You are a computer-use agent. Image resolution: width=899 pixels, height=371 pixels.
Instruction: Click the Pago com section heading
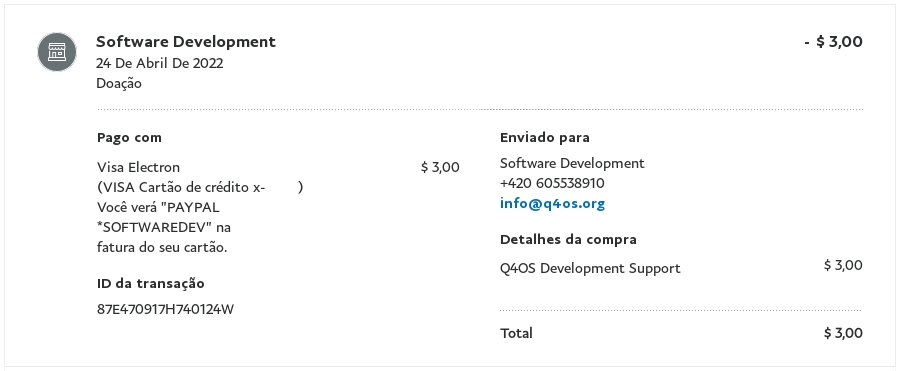[x=130, y=138]
